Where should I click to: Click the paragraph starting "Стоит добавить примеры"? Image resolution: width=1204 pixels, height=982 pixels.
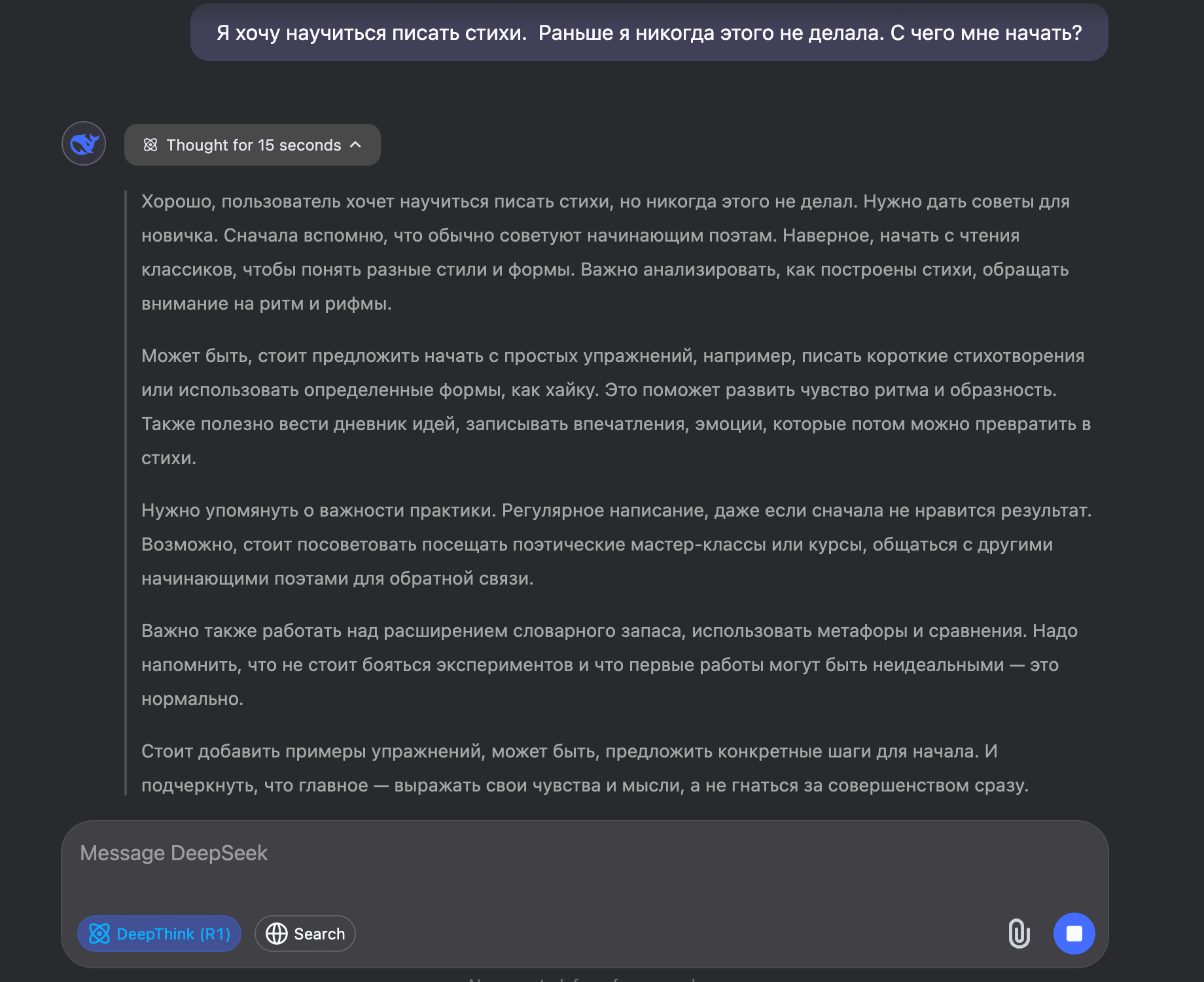tap(585, 768)
